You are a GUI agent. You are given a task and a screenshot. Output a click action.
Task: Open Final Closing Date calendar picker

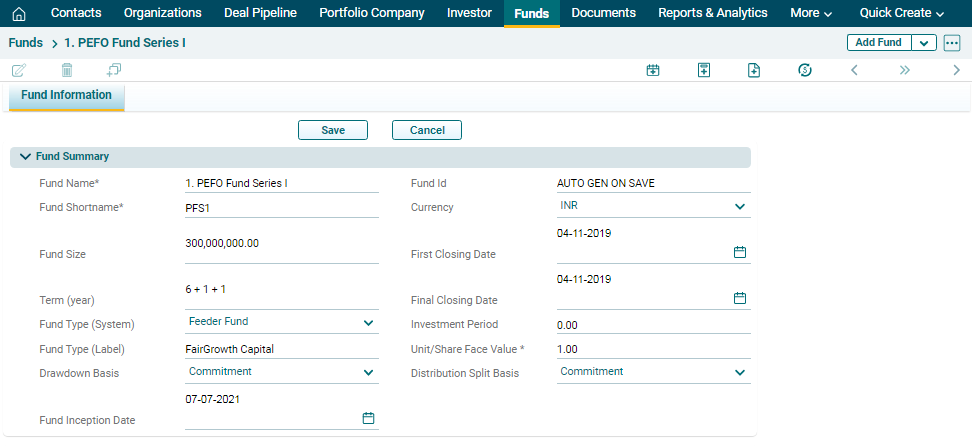coord(740,298)
